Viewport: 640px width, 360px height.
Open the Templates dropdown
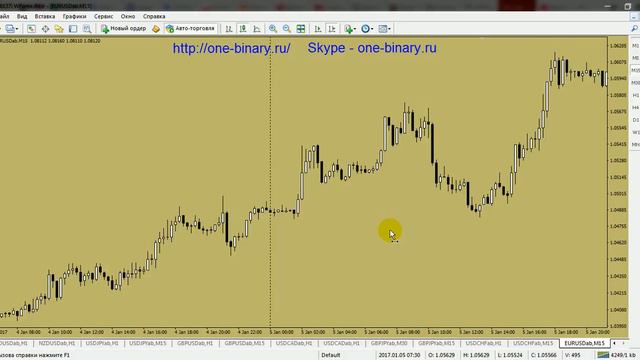point(384,29)
